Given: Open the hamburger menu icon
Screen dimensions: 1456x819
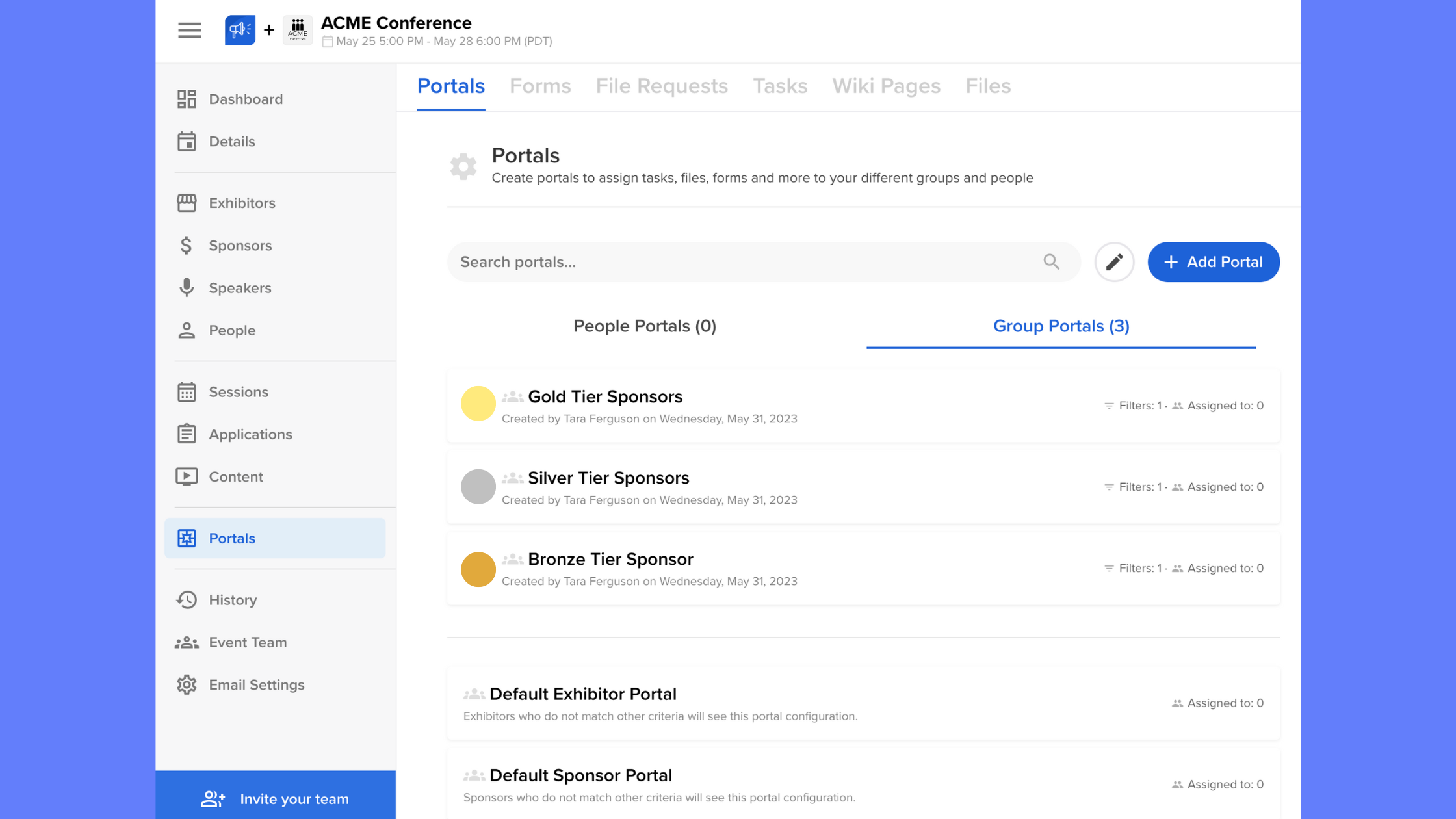Looking at the screenshot, I should click(189, 31).
